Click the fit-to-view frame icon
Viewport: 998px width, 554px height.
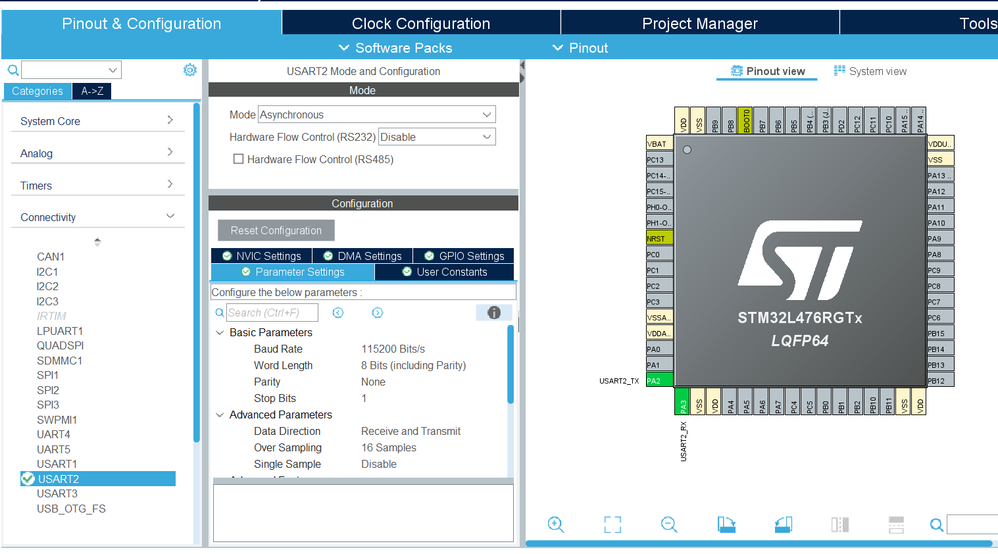[x=612, y=525]
